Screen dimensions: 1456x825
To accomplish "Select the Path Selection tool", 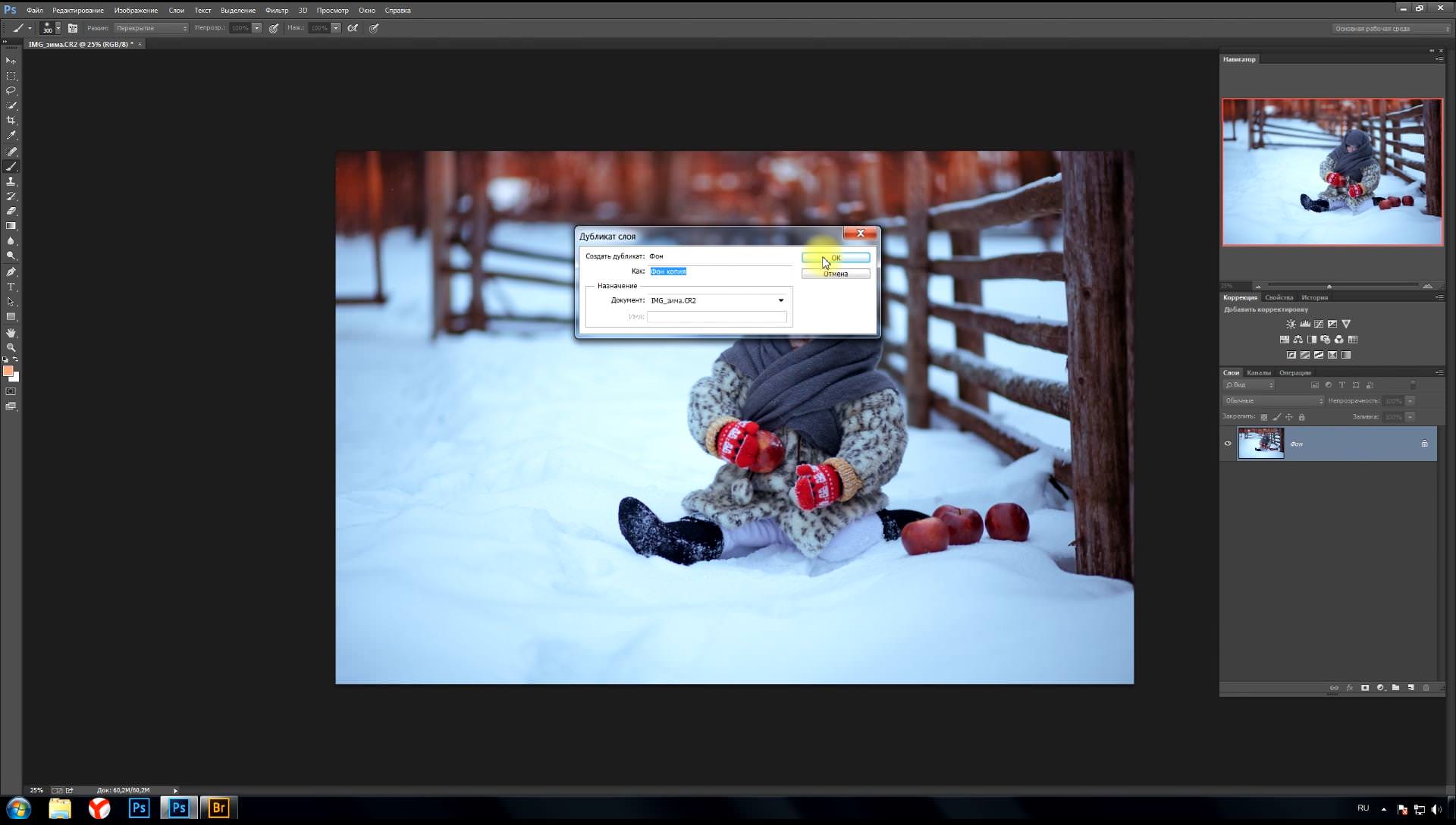I will click(11, 302).
